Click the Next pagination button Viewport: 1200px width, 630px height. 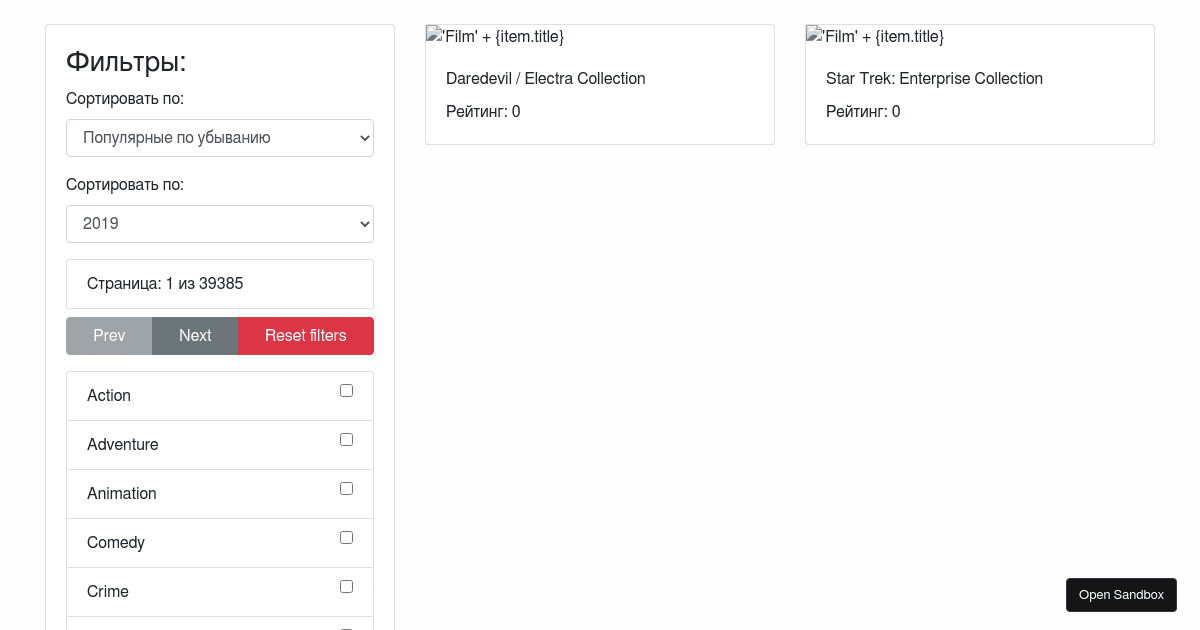pos(195,335)
